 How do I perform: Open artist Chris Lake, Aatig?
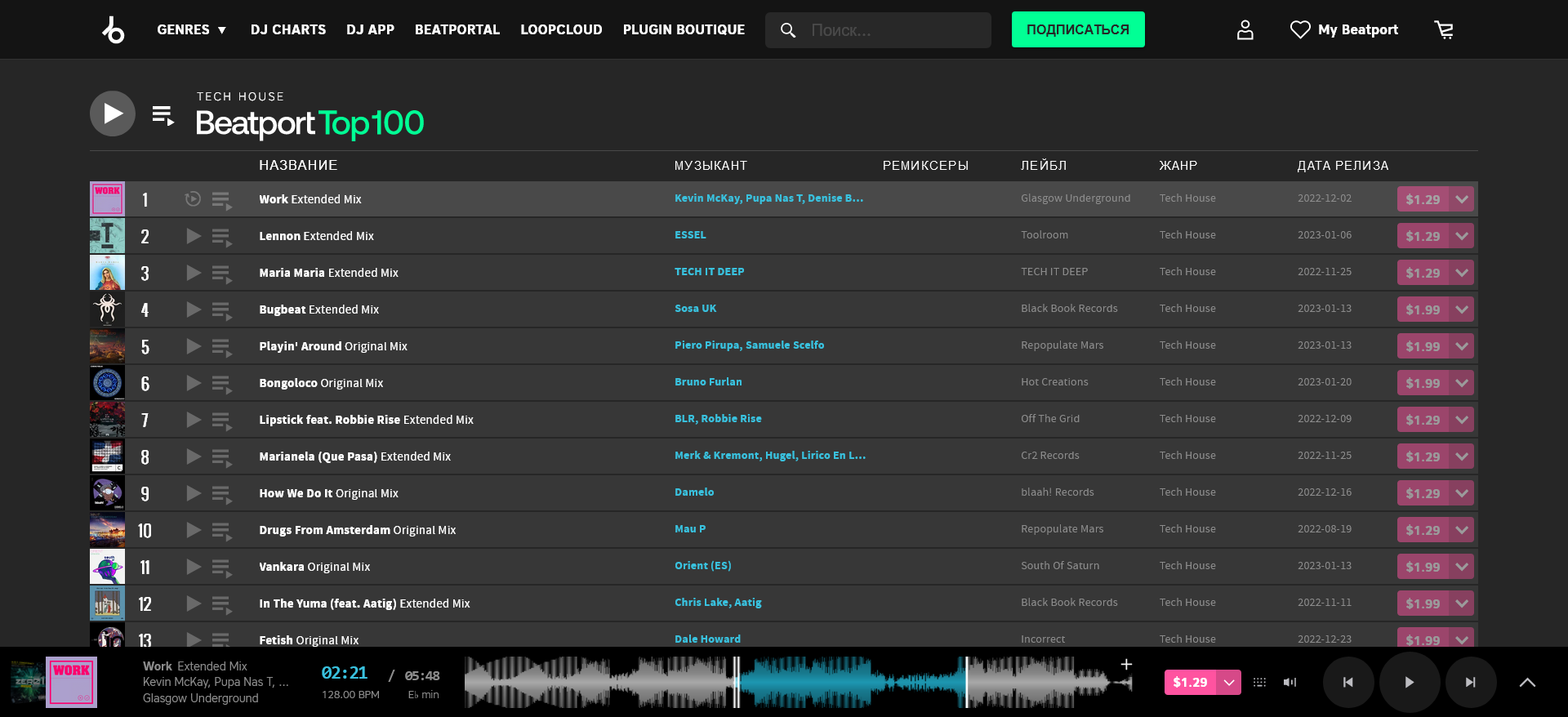point(718,602)
